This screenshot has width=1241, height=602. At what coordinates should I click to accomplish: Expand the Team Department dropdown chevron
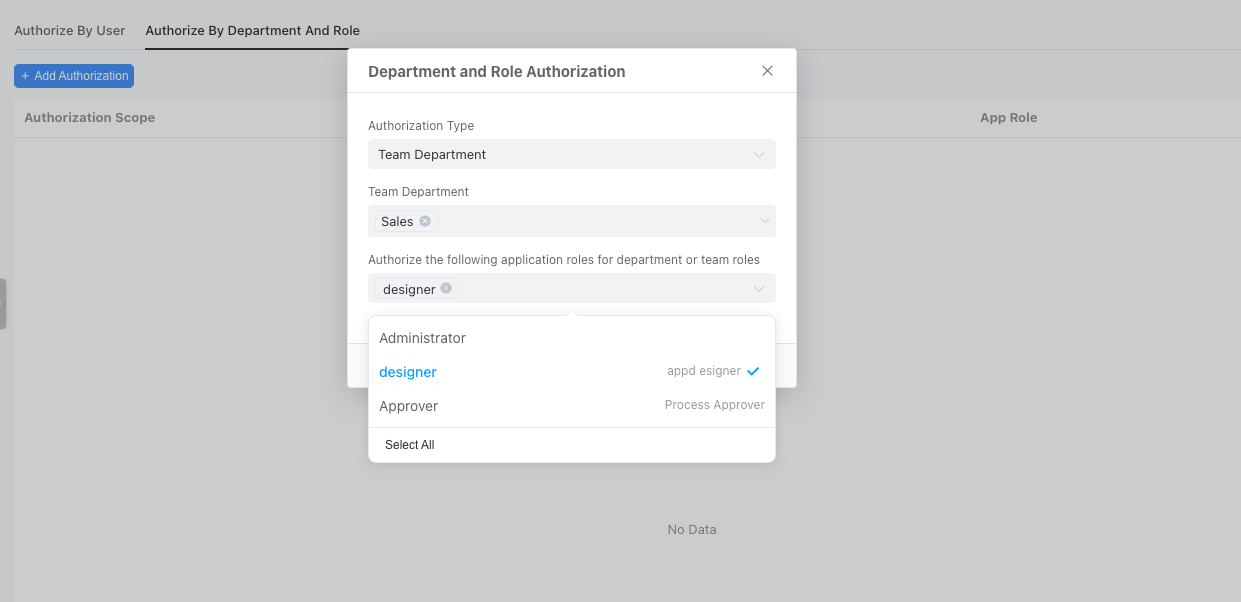(764, 221)
